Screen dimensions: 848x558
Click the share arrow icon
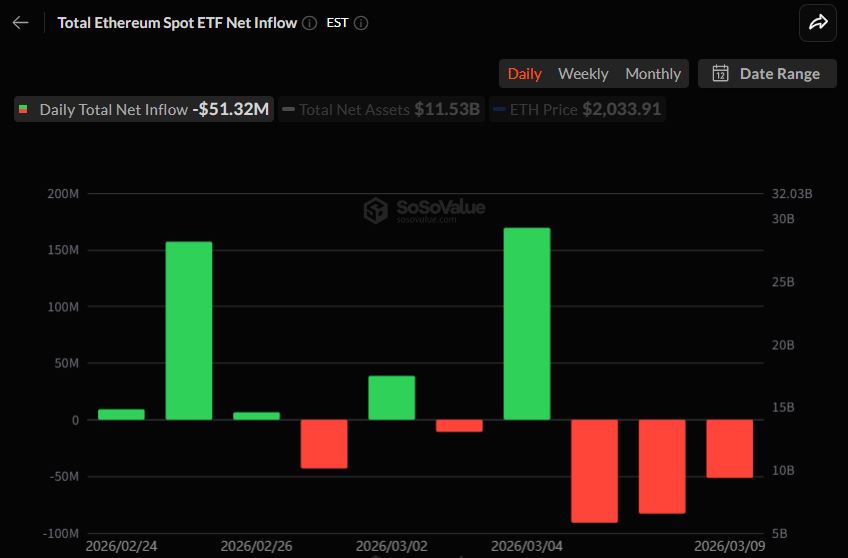(x=817, y=23)
